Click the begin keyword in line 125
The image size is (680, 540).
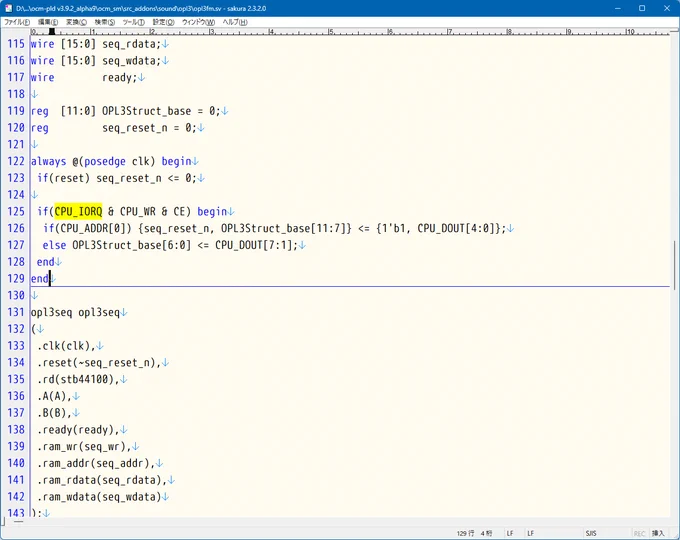212,212
